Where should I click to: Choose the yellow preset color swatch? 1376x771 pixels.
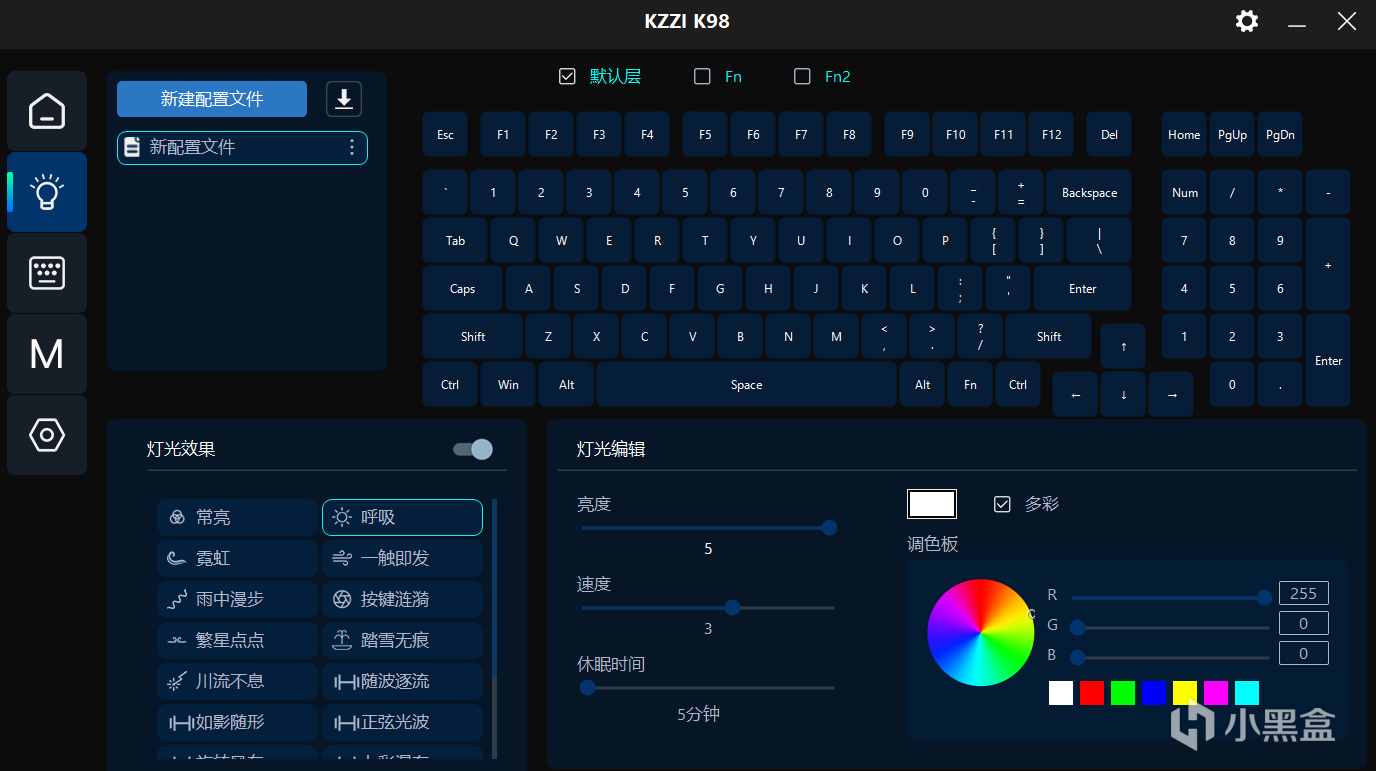1185,693
